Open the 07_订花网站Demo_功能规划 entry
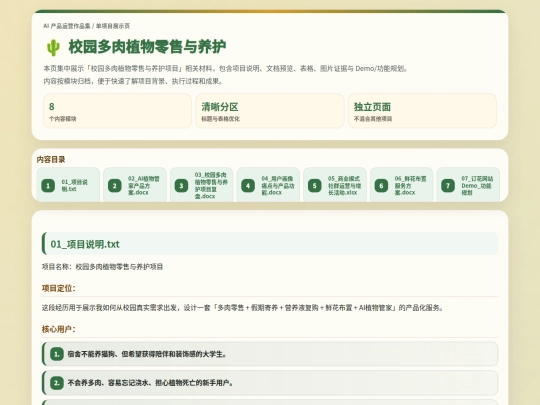540x405 pixels. pyautogui.click(x=468, y=185)
